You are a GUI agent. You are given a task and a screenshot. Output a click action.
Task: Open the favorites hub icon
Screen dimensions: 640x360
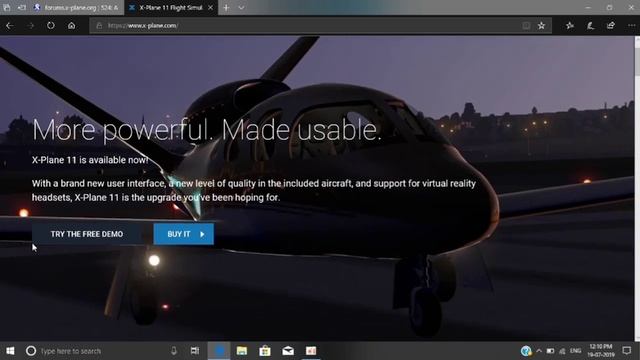point(570,26)
